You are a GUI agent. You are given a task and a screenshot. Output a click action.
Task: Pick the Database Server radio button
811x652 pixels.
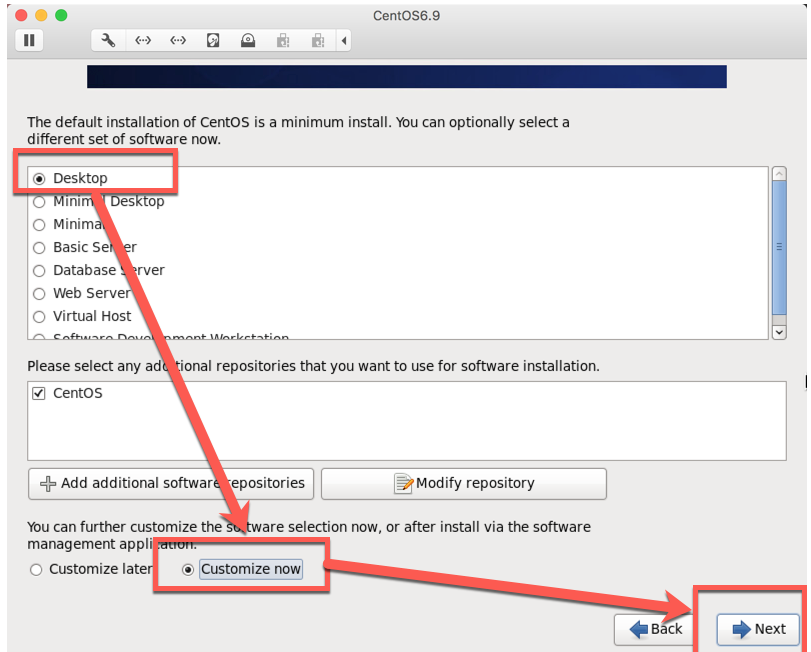40,270
